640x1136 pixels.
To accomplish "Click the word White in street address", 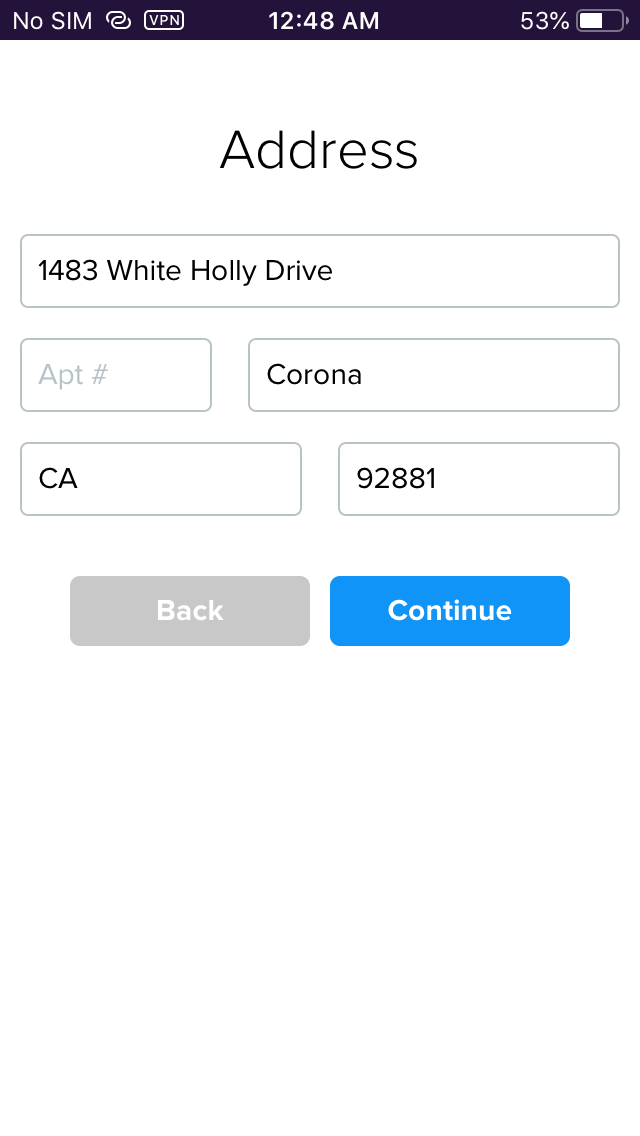I will [144, 271].
